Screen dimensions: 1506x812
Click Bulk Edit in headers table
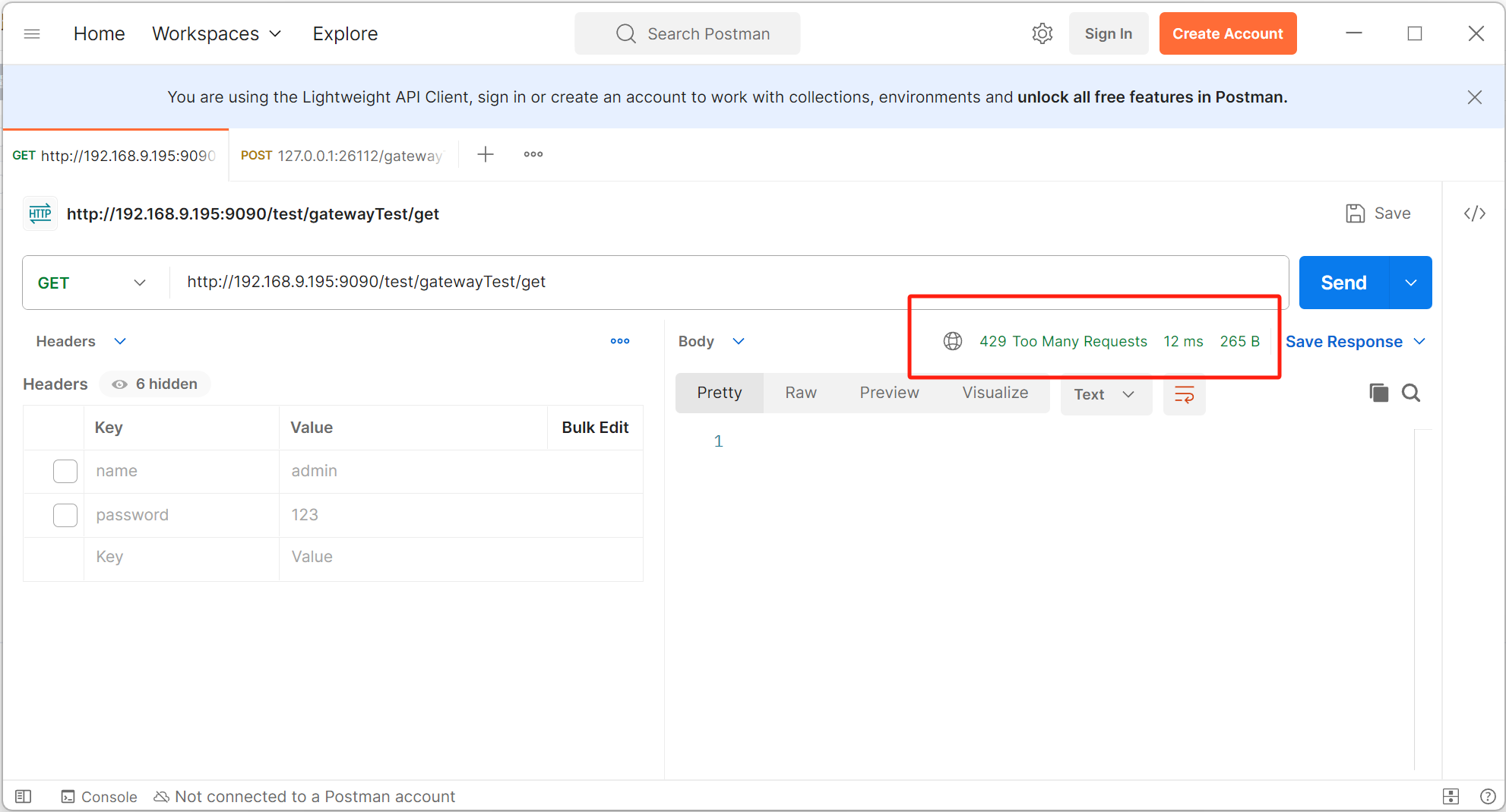point(595,428)
